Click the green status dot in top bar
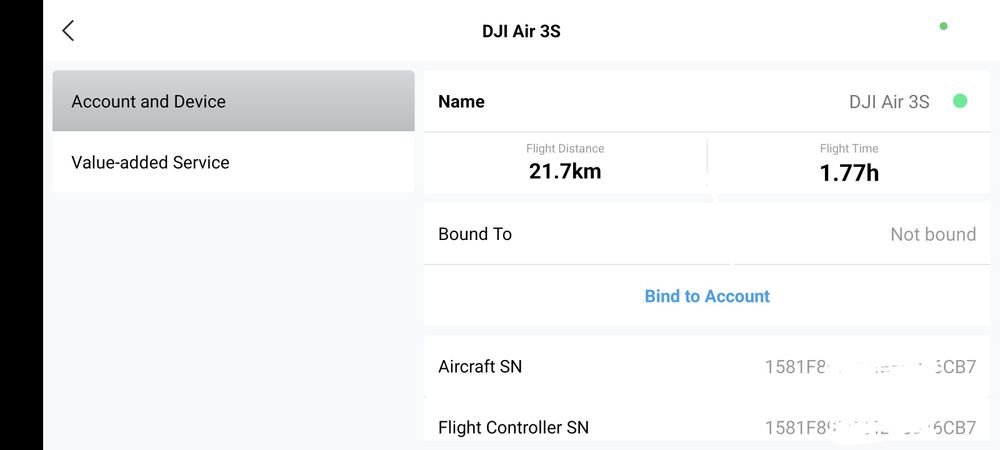Image resolution: width=1000 pixels, height=450 pixels. (943, 26)
